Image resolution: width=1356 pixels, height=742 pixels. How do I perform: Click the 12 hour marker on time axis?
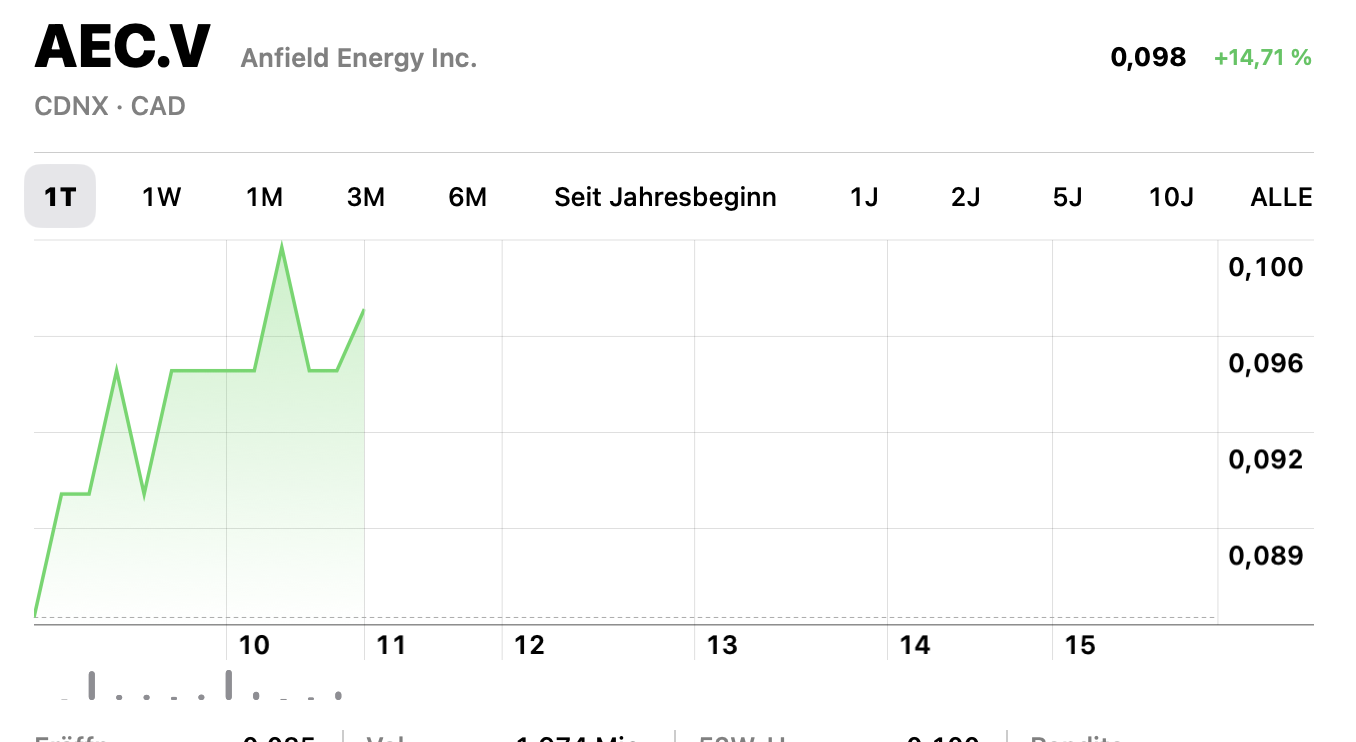[x=529, y=645]
